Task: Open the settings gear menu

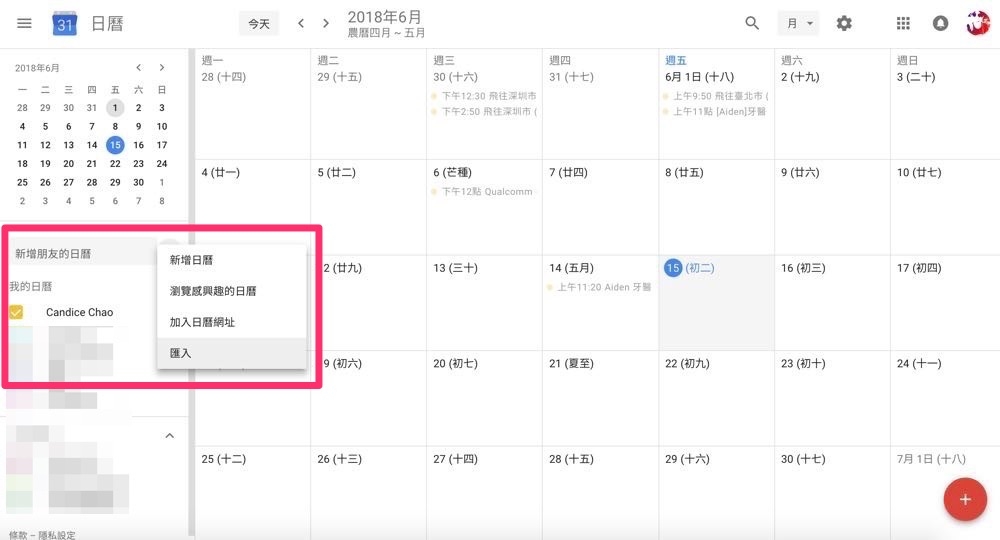Action: tap(844, 23)
